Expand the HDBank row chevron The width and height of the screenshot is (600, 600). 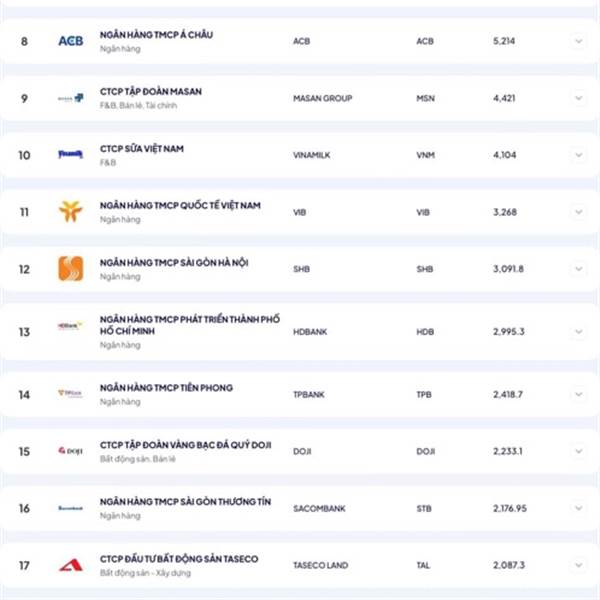pos(578,331)
